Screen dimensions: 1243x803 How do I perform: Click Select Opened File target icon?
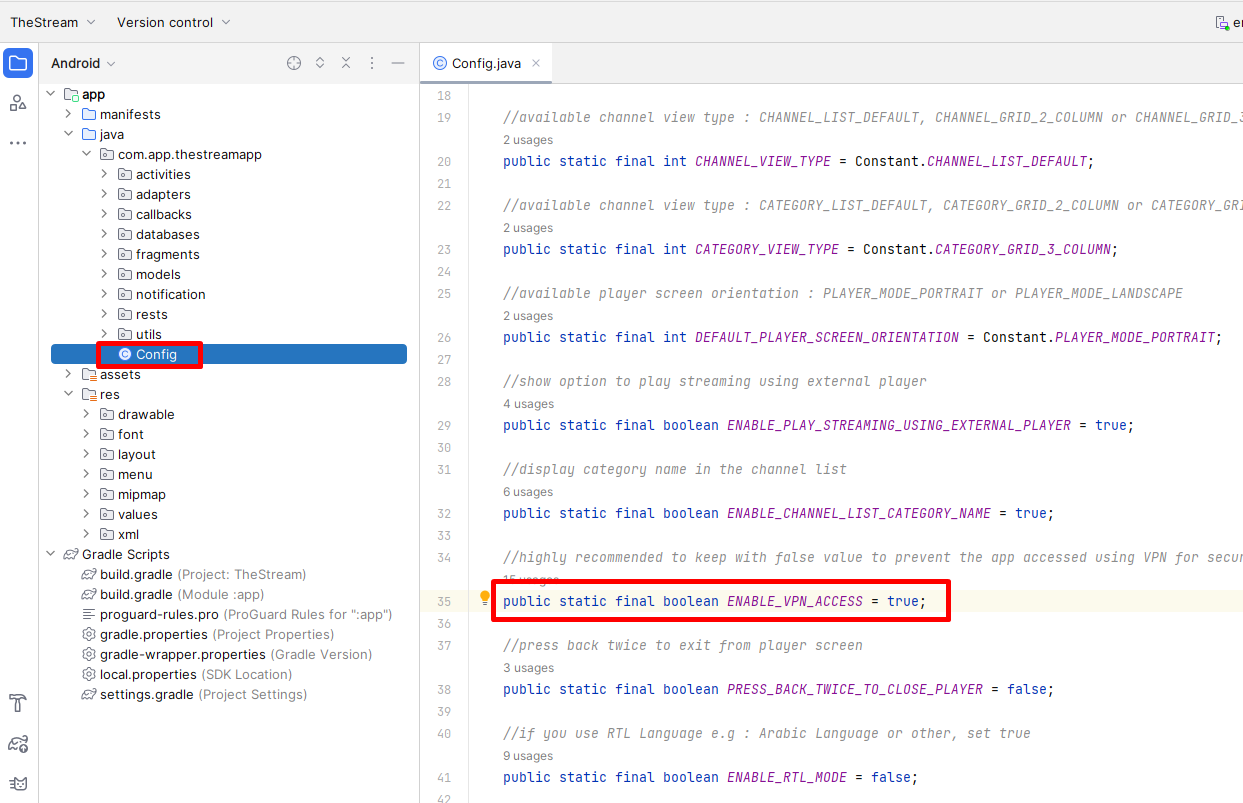pyautogui.click(x=294, y=63)
